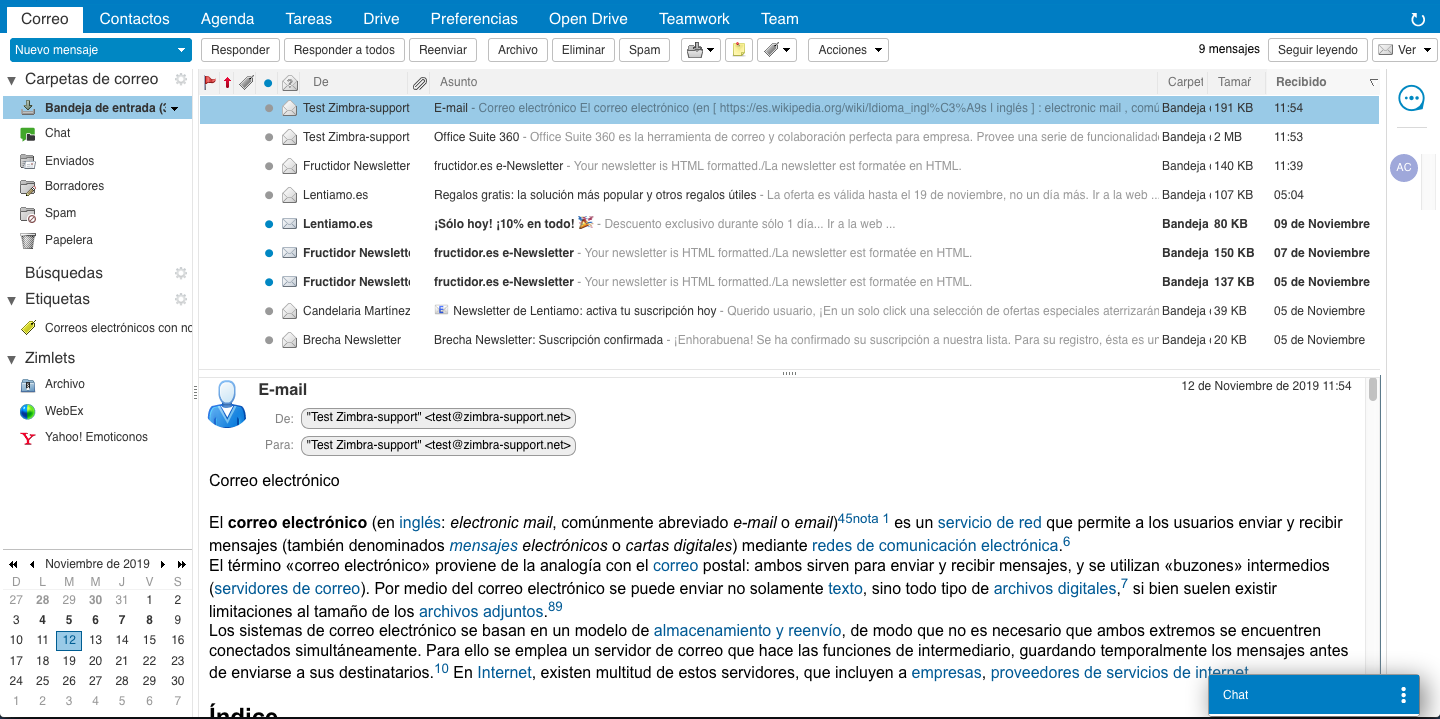Sort by the attachment paperclip column header
Screen dimensions: 1440x719
(x=420, y=82)
